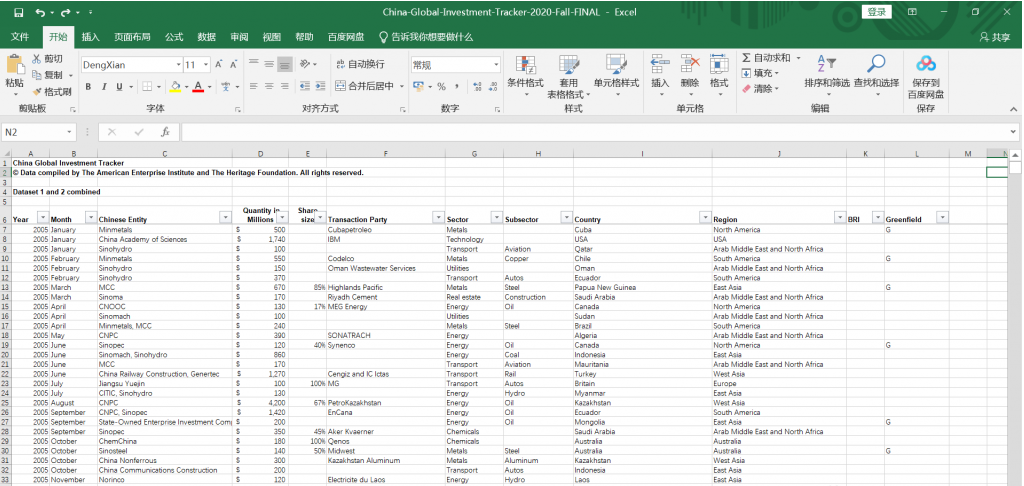Screen dimensions: 1024x486
Task: Open the Month column filter dropdown
Action: pyautogui.click(x=91, y=217)
